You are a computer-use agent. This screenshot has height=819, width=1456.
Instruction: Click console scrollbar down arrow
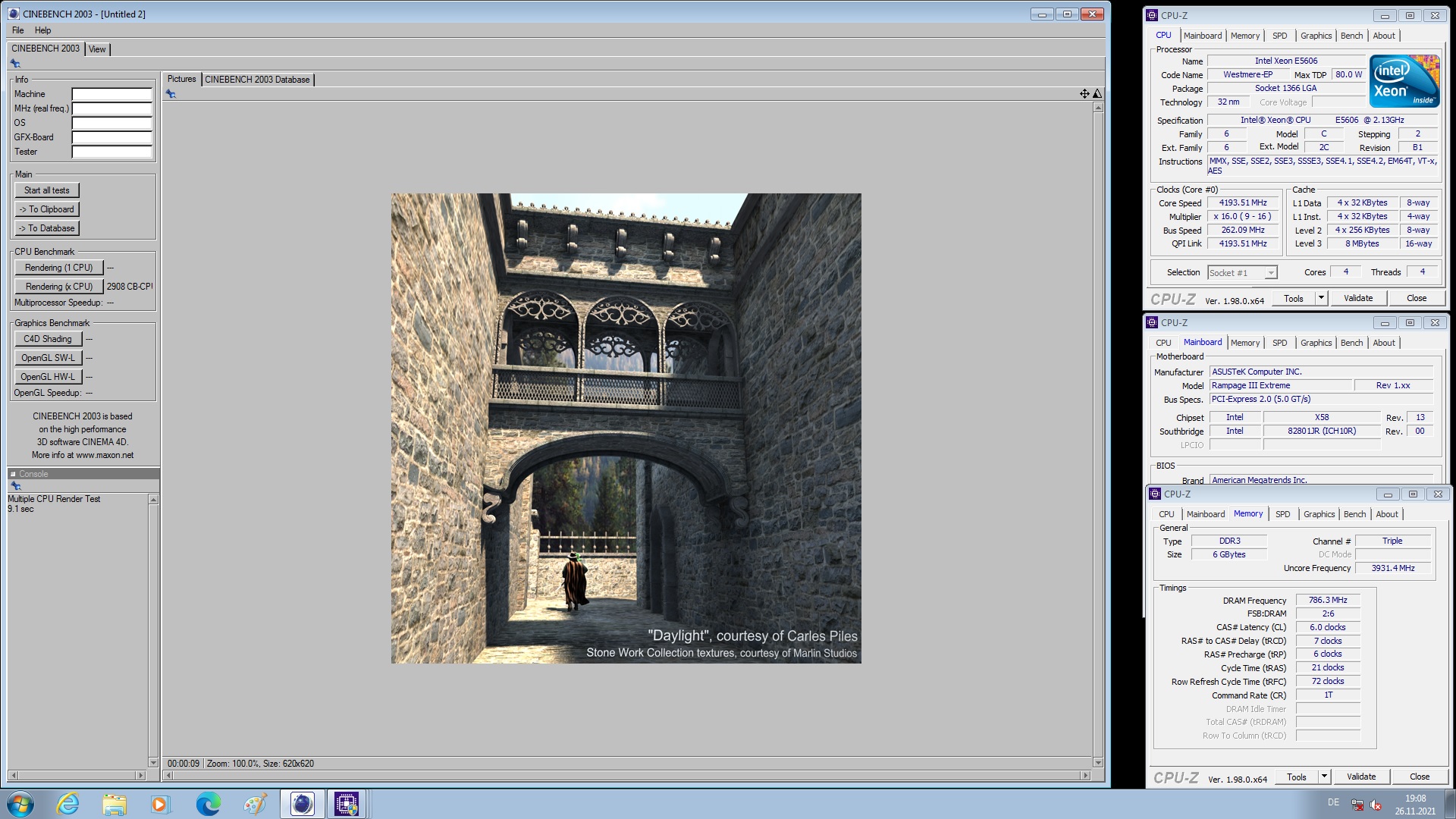153,763
